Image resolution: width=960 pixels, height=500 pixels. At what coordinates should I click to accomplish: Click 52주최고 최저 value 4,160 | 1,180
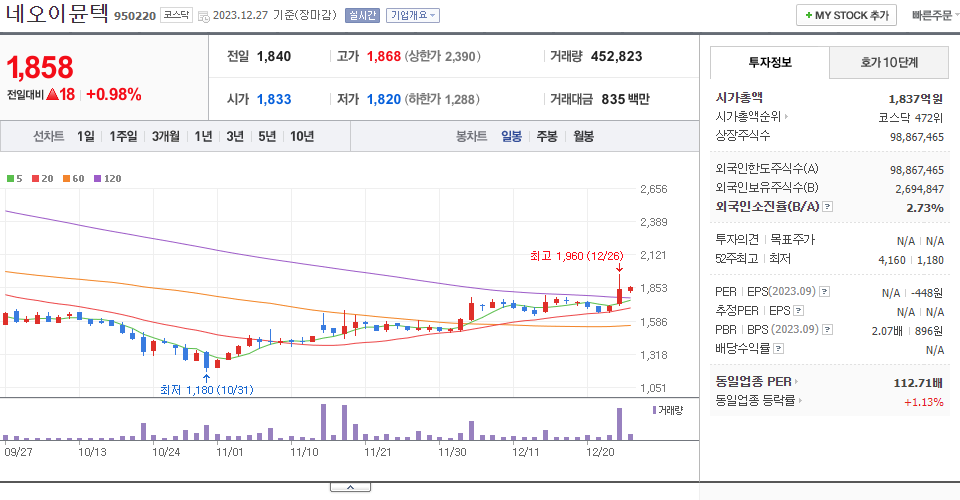pos(911,260)
